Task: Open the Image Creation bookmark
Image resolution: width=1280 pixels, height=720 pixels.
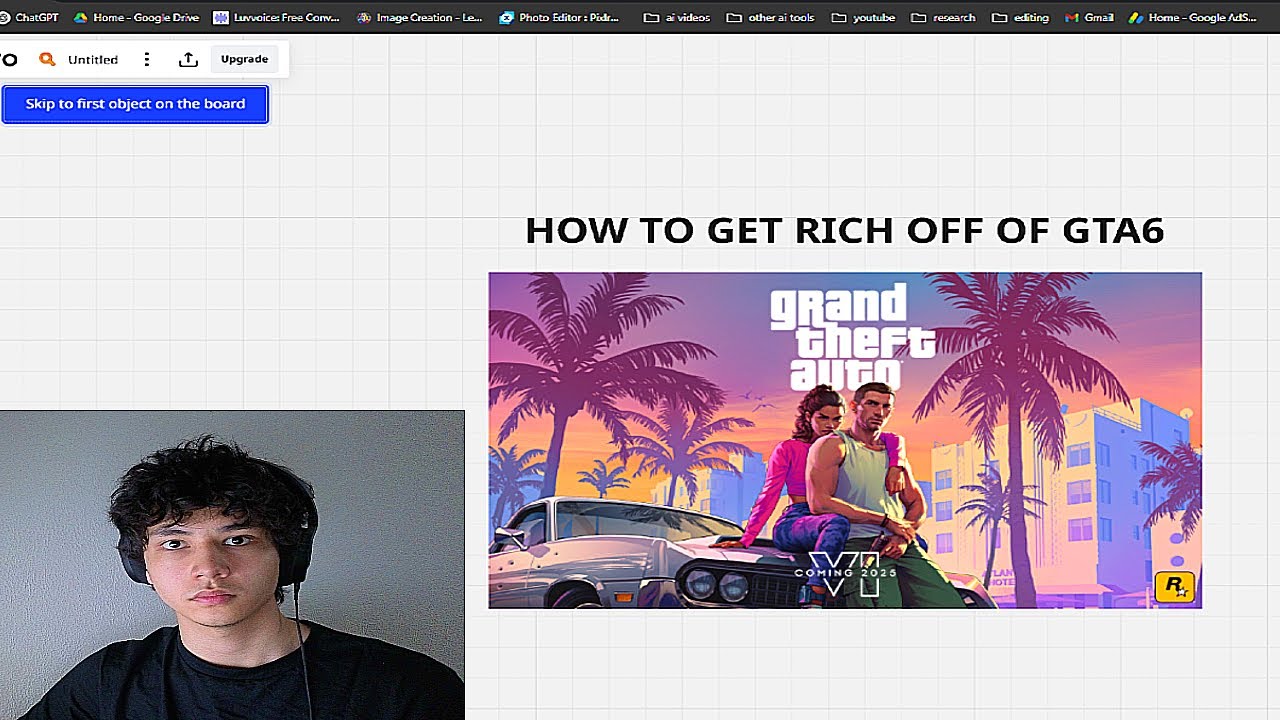Action: (420, 17)
